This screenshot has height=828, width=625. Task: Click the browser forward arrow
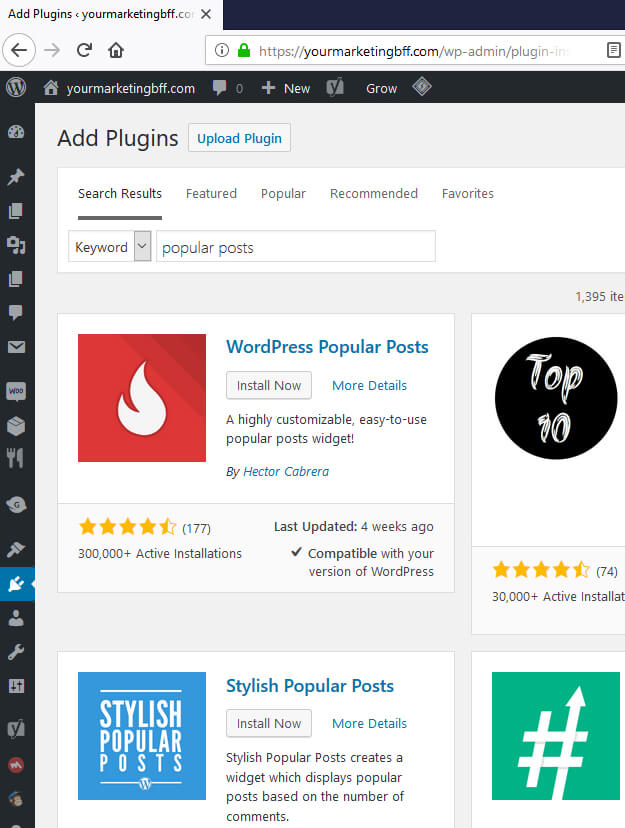click(x=52, y=50)
